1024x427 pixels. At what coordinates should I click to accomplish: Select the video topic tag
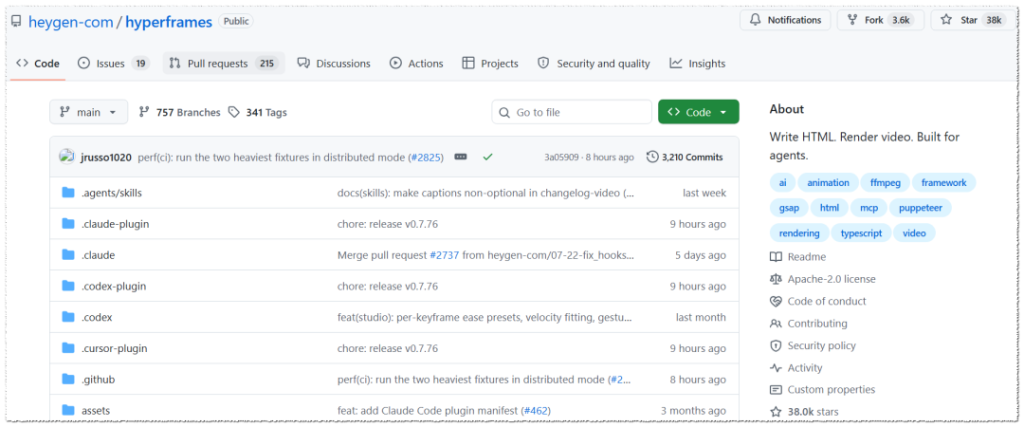click(914, 232)
